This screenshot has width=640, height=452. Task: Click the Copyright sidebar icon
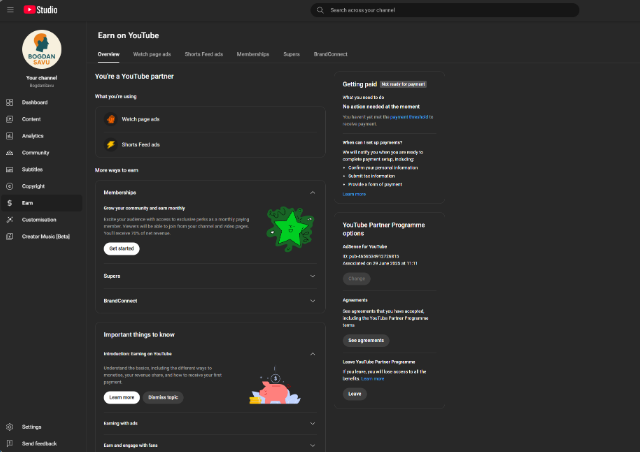(9, 186)
